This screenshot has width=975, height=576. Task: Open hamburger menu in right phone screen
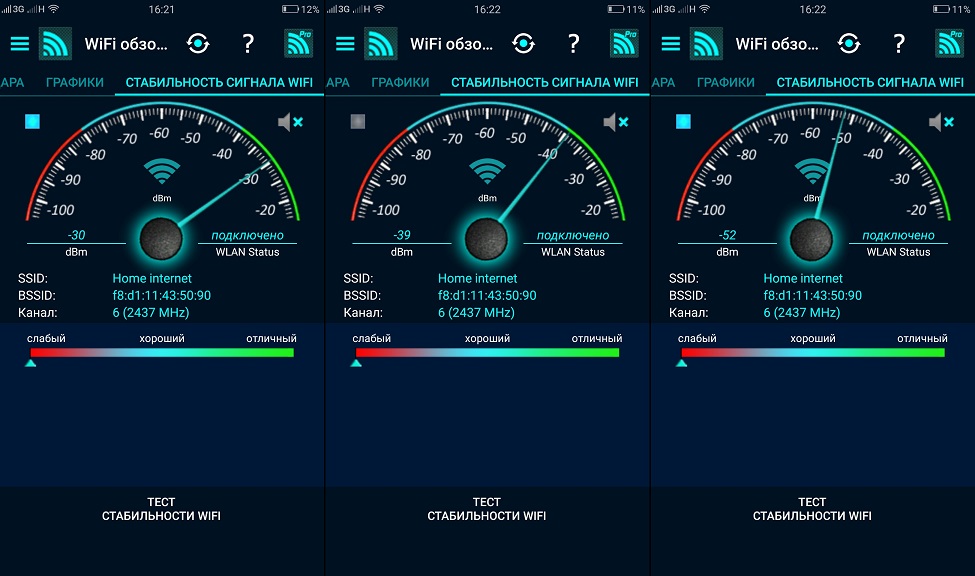[x=670, y=44]
